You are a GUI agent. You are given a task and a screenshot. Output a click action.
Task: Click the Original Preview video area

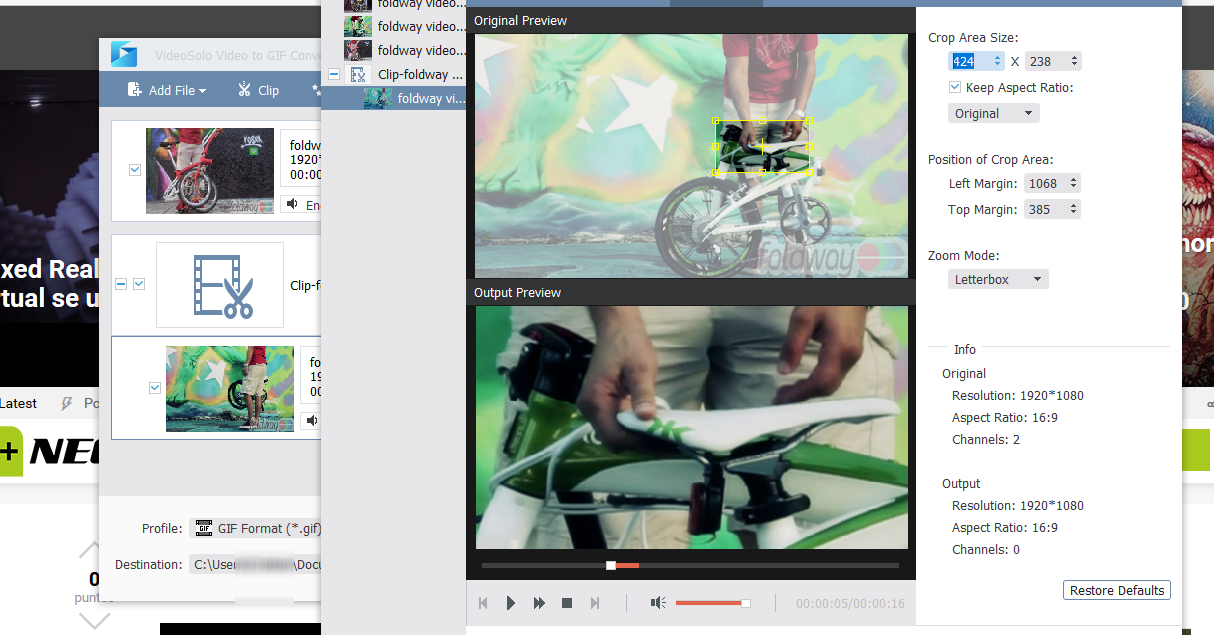(691, 156)
